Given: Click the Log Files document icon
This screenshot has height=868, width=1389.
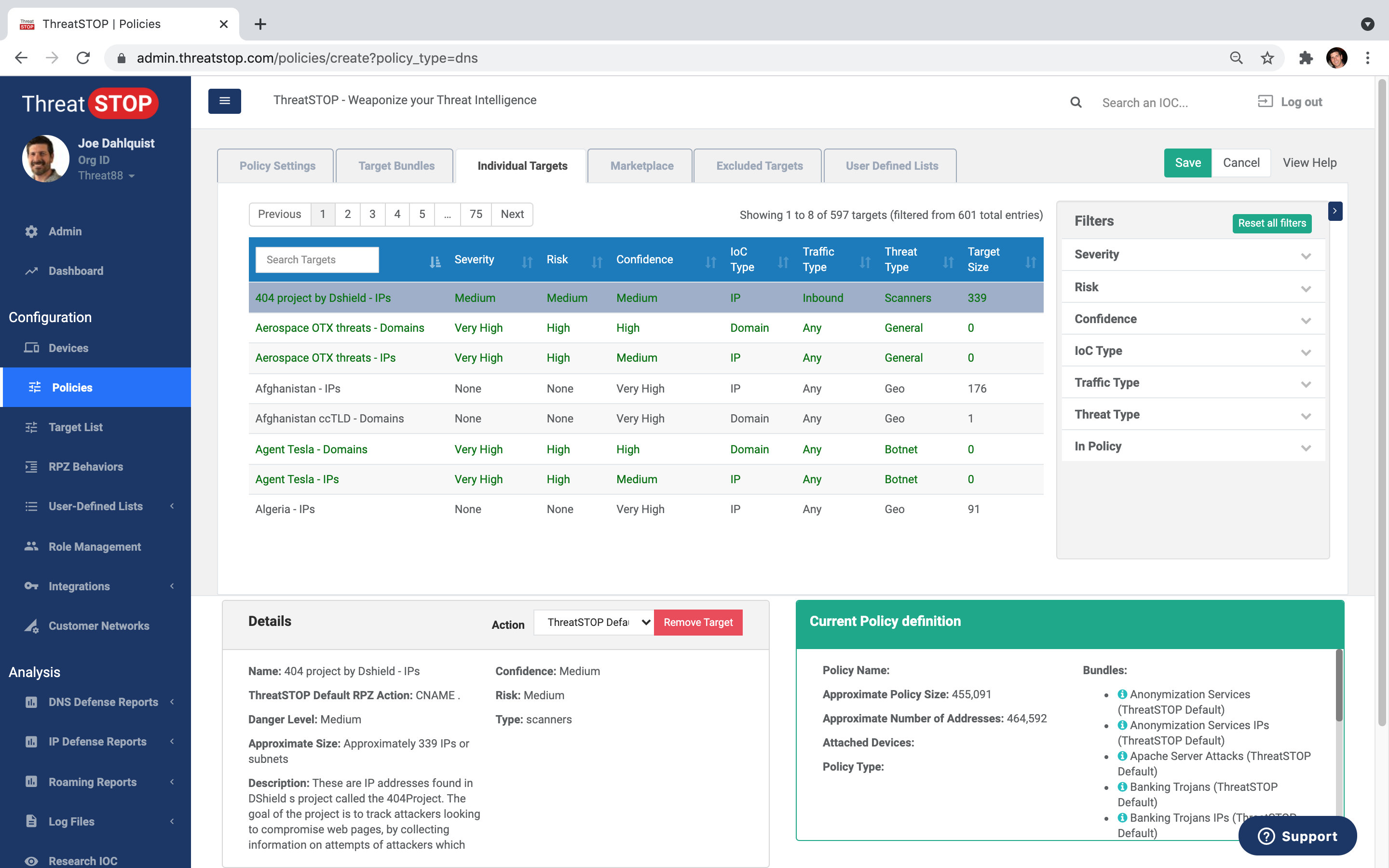Looking at the screenshot, I should [x=31, y=822].
